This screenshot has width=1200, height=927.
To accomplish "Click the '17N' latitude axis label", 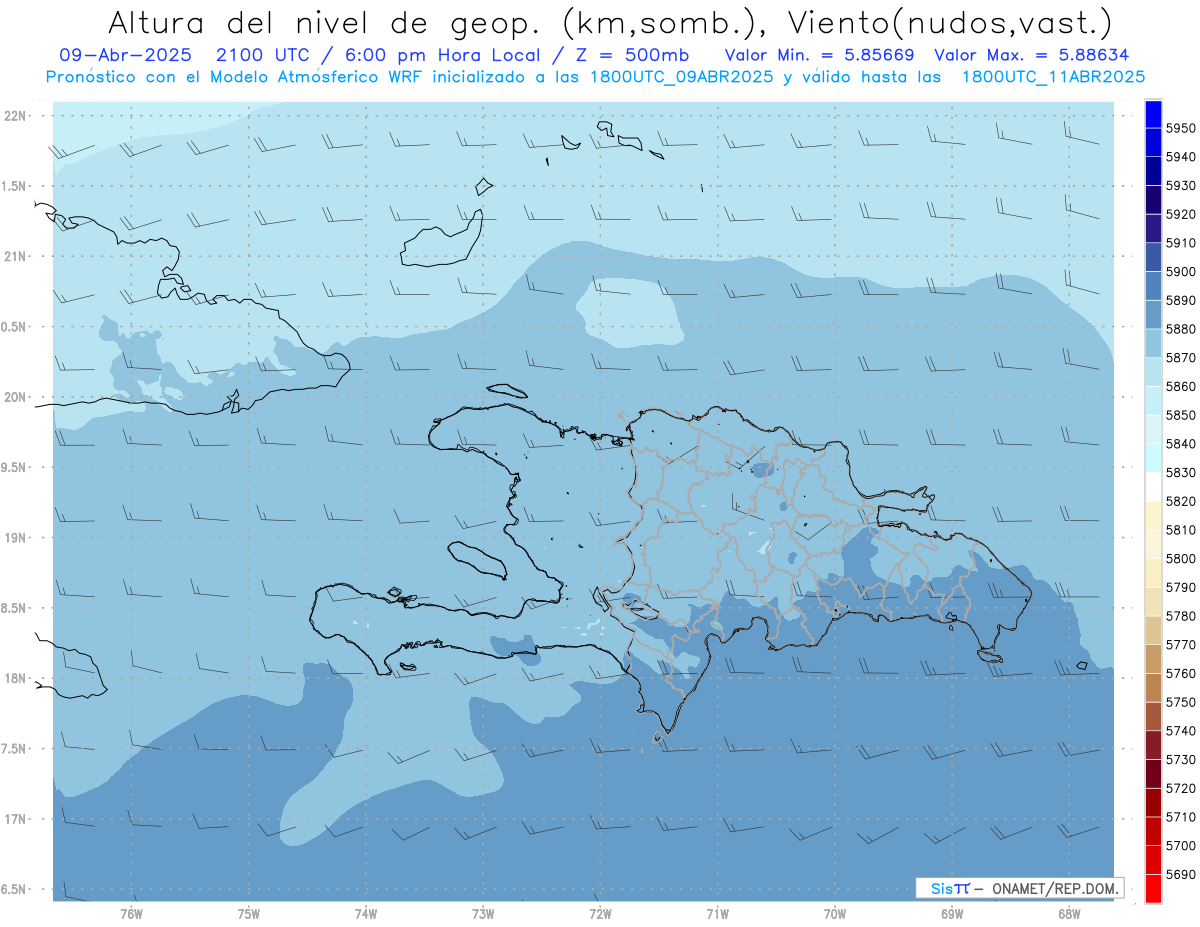I will (15, 819).
